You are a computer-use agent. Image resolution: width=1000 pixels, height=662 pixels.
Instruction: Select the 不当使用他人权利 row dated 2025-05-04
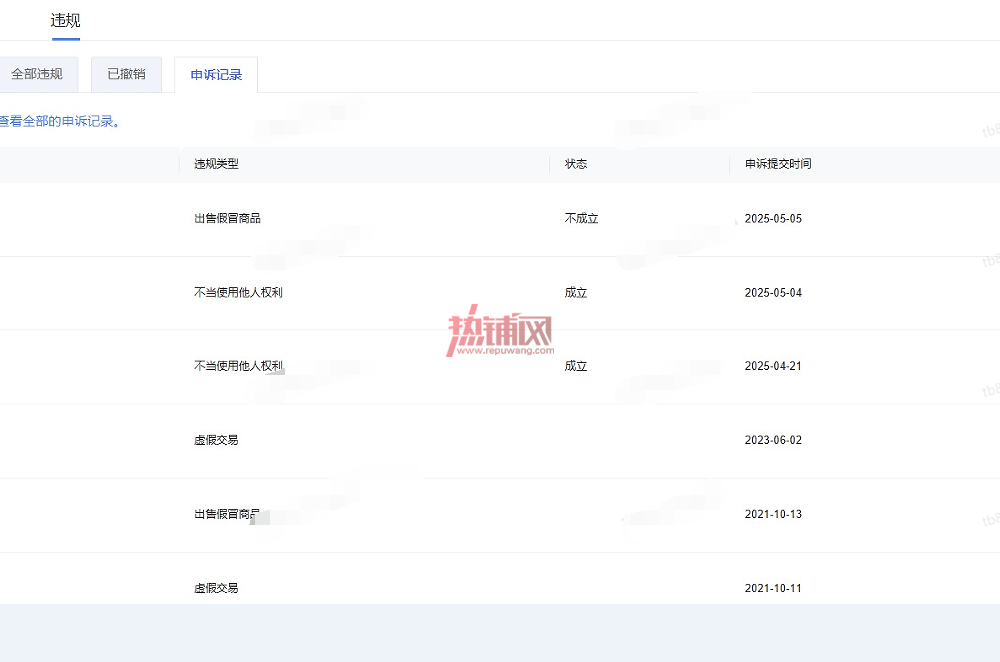[x=500, y=293]
